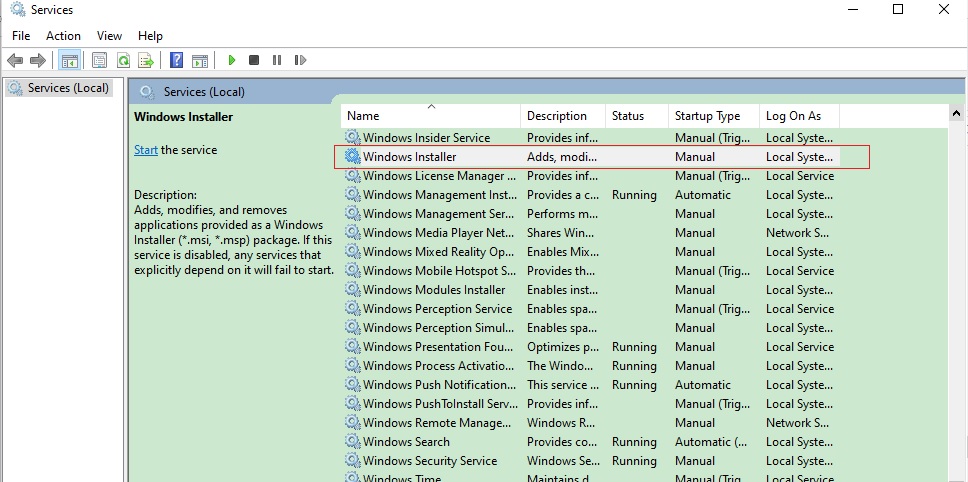Click gear icon of Windows Installer row
The height and width of the screenshot is (482, 968).
(x=353, y=156)
